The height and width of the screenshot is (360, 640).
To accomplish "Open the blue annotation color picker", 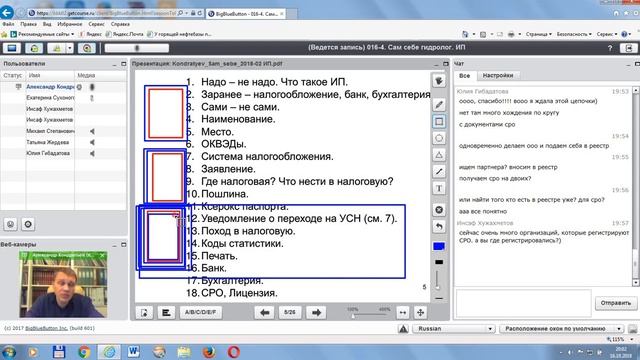I will (439, 246).
